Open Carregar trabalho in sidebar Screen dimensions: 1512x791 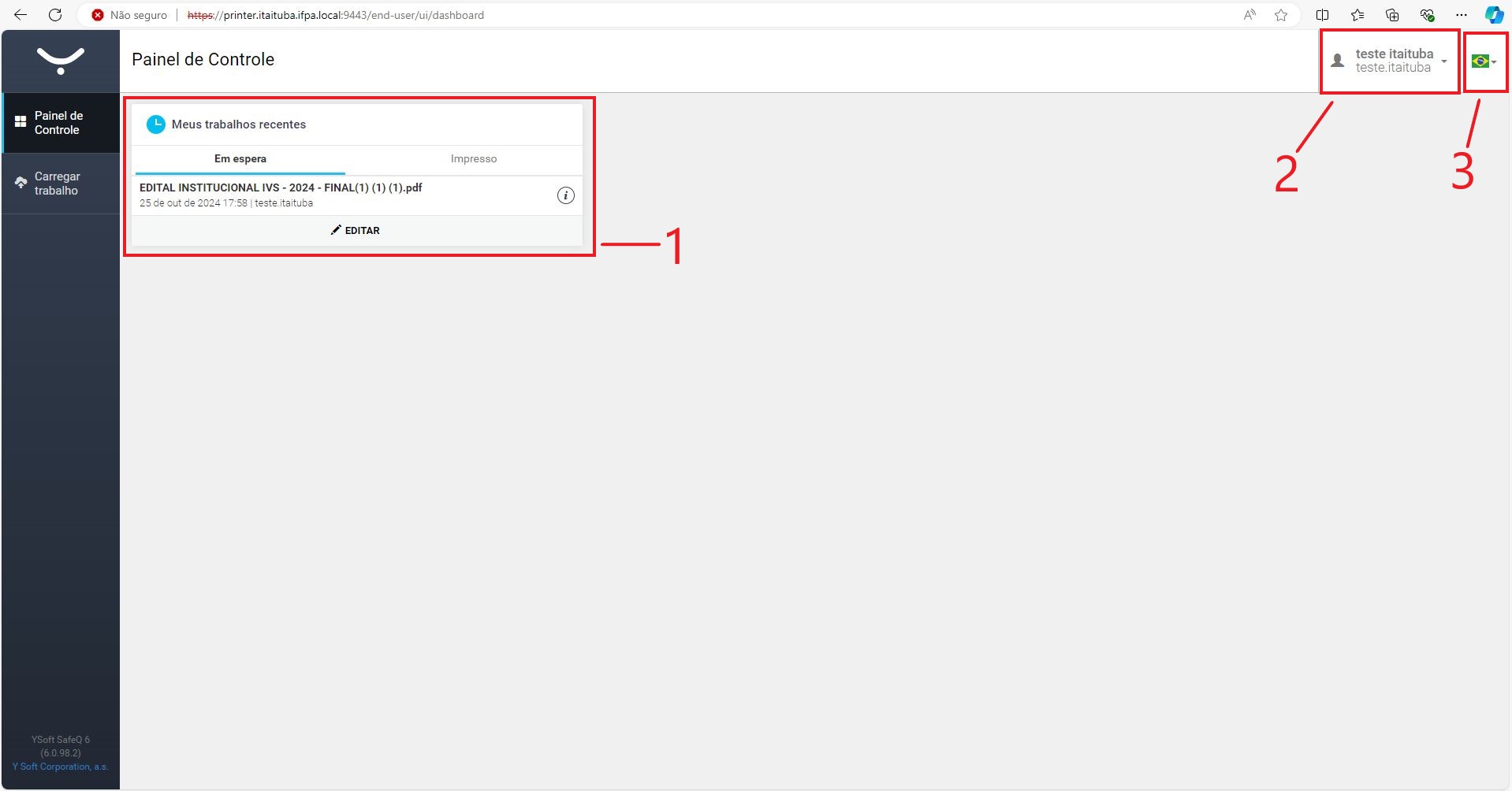pyautogui.click(x=61, y=184)
